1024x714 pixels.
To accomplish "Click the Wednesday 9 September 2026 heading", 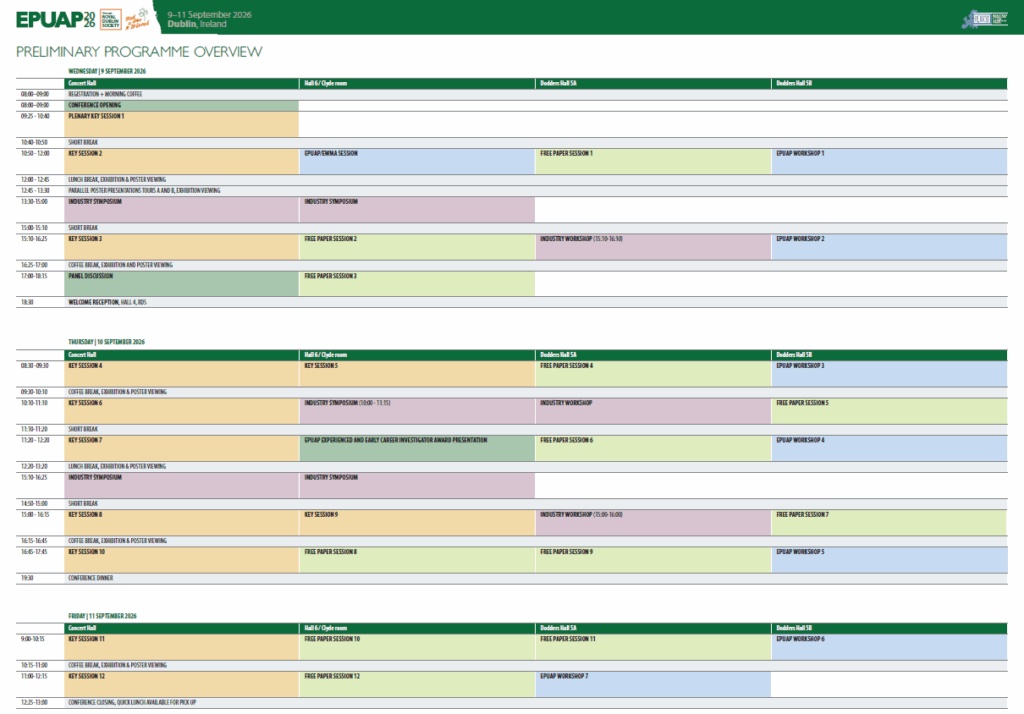I will 107,71.
